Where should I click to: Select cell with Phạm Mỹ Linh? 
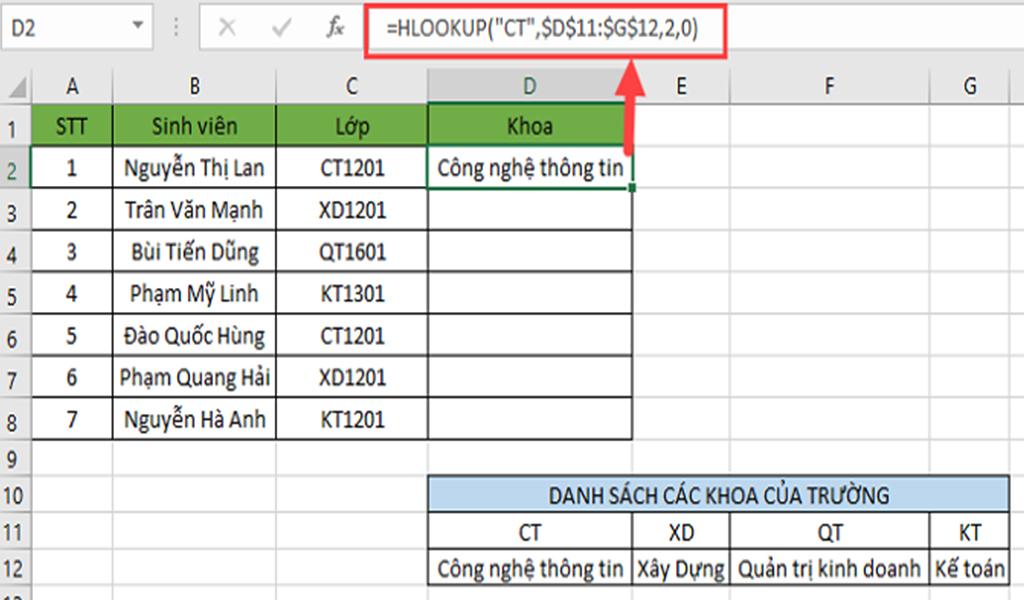(x=195, y=293)
